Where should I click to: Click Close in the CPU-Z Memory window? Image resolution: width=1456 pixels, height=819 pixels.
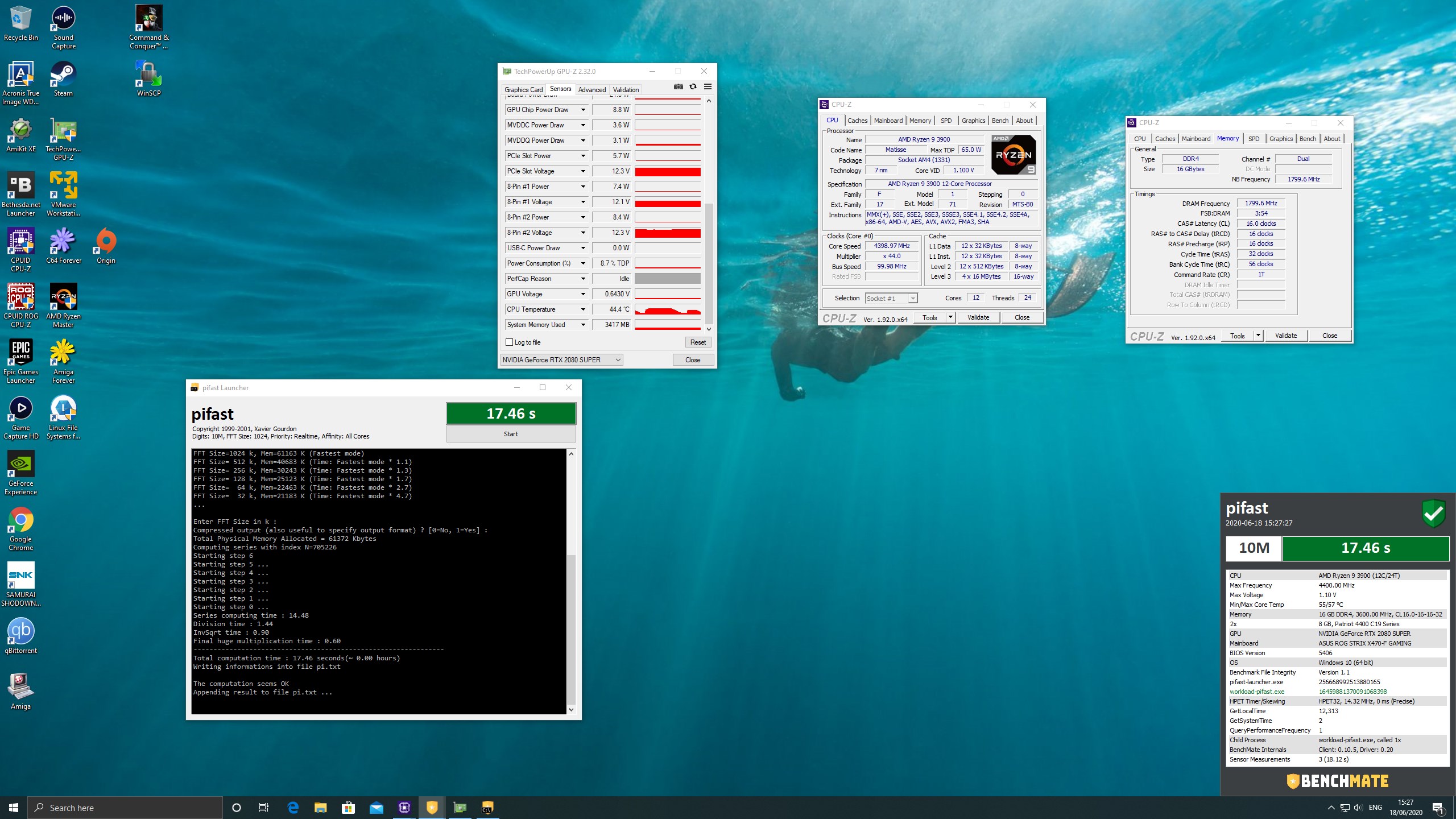1330,336
